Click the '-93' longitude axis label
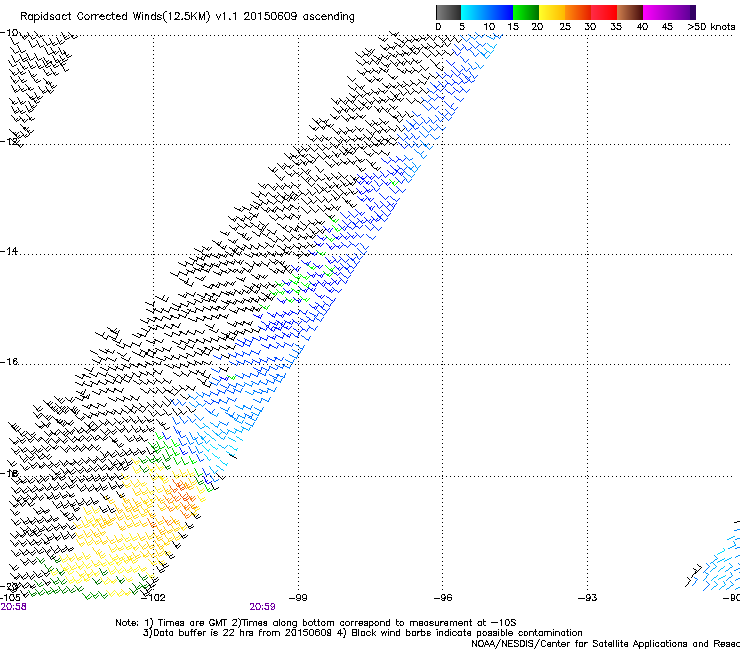740x650 pixels. [x=588, y=598]
